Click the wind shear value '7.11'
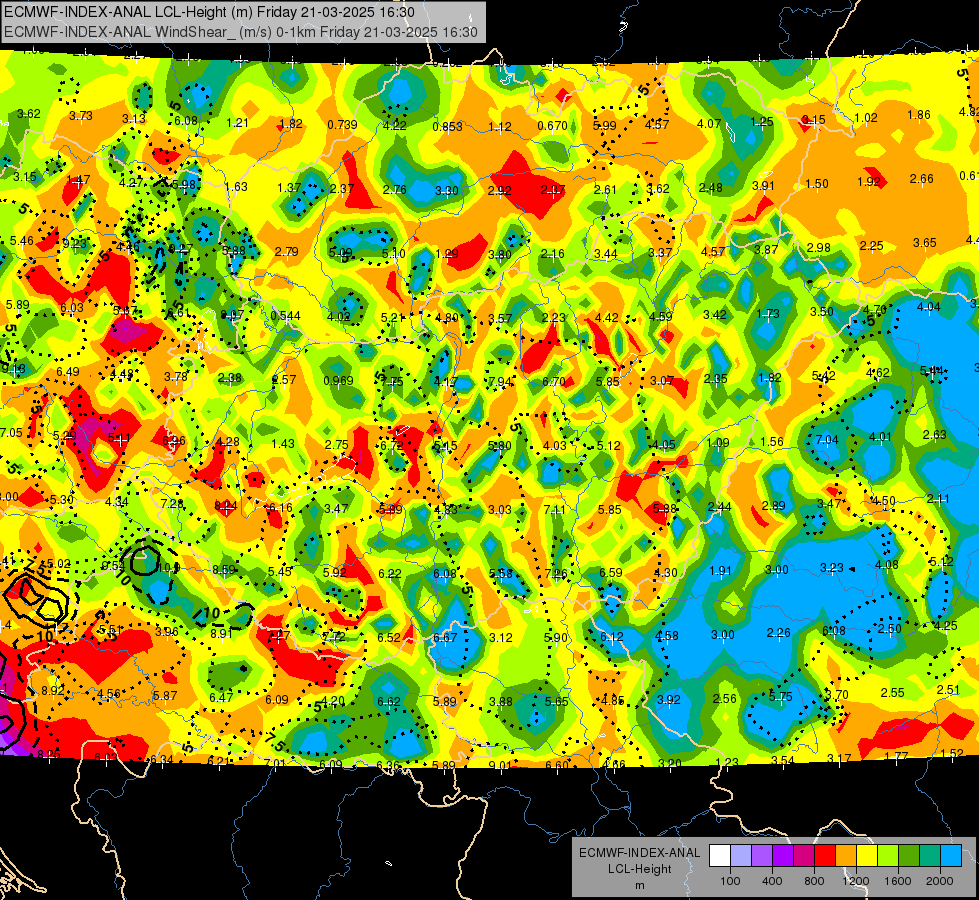 point(554,510)
